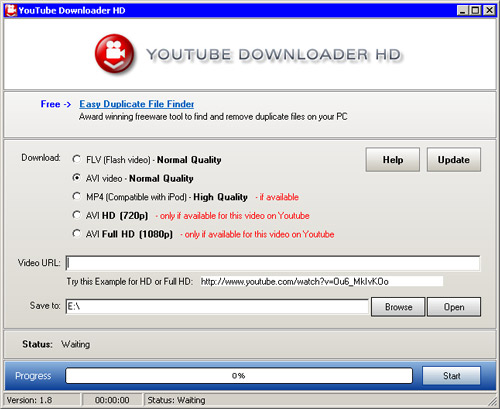Click the 0% progress bar
The image size is (500, 409).
pyautogui.click(x=239, y=376)
